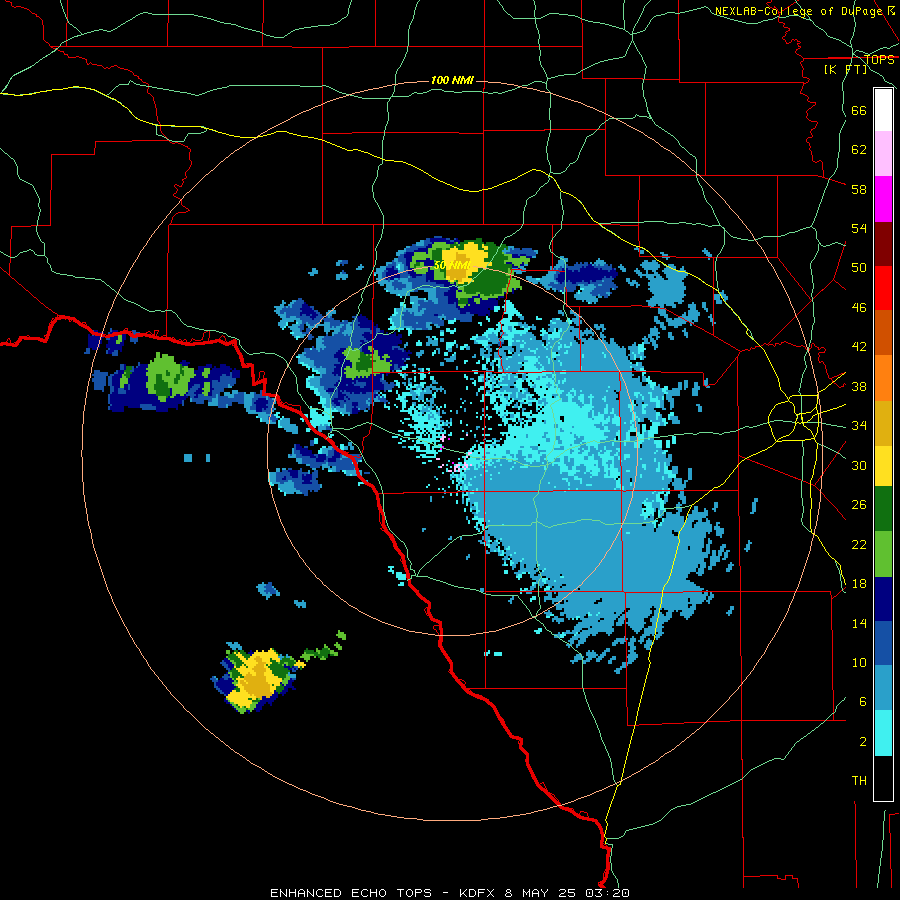Viewport: 900px width, 900px height.
Task: Select the 14 value on legend scale
Action: click(859, 623)
